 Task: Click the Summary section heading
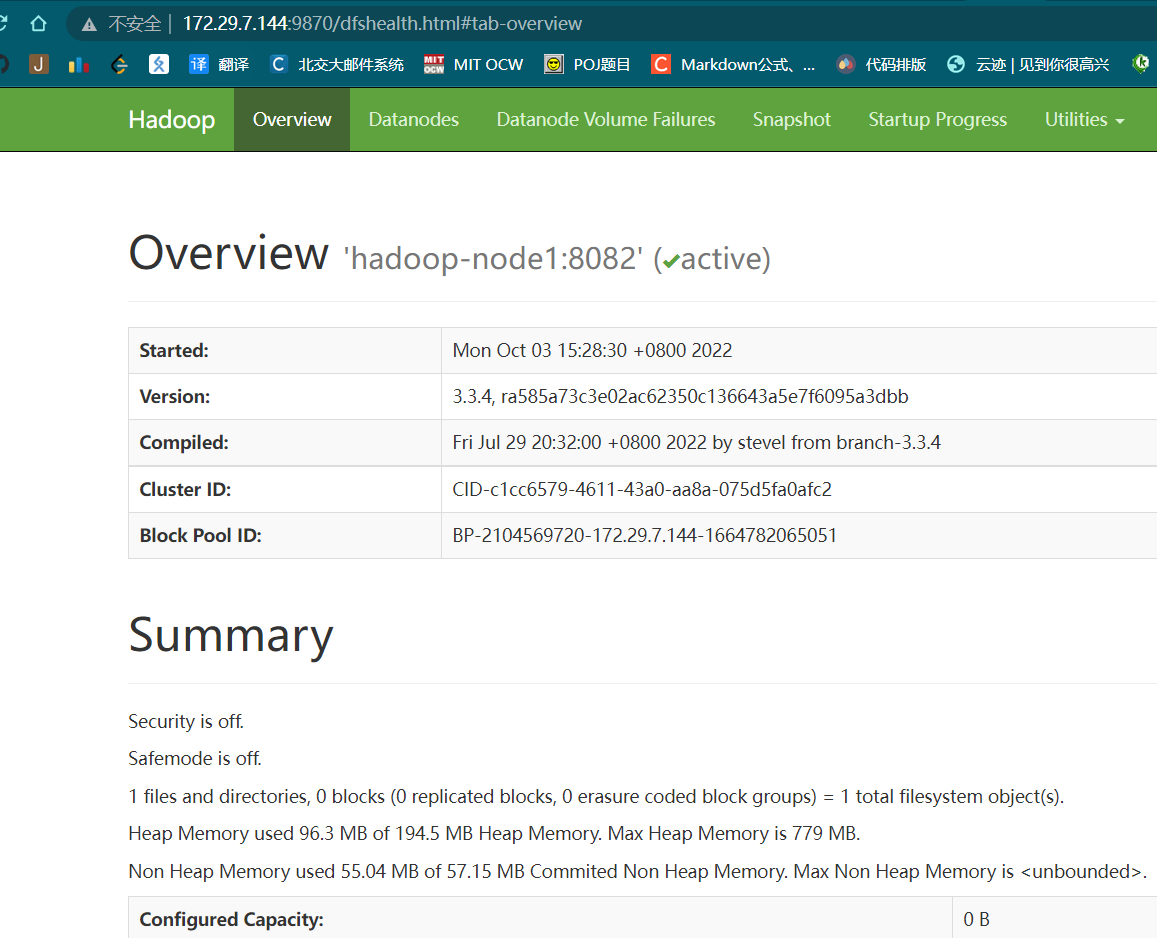point(231,635)
